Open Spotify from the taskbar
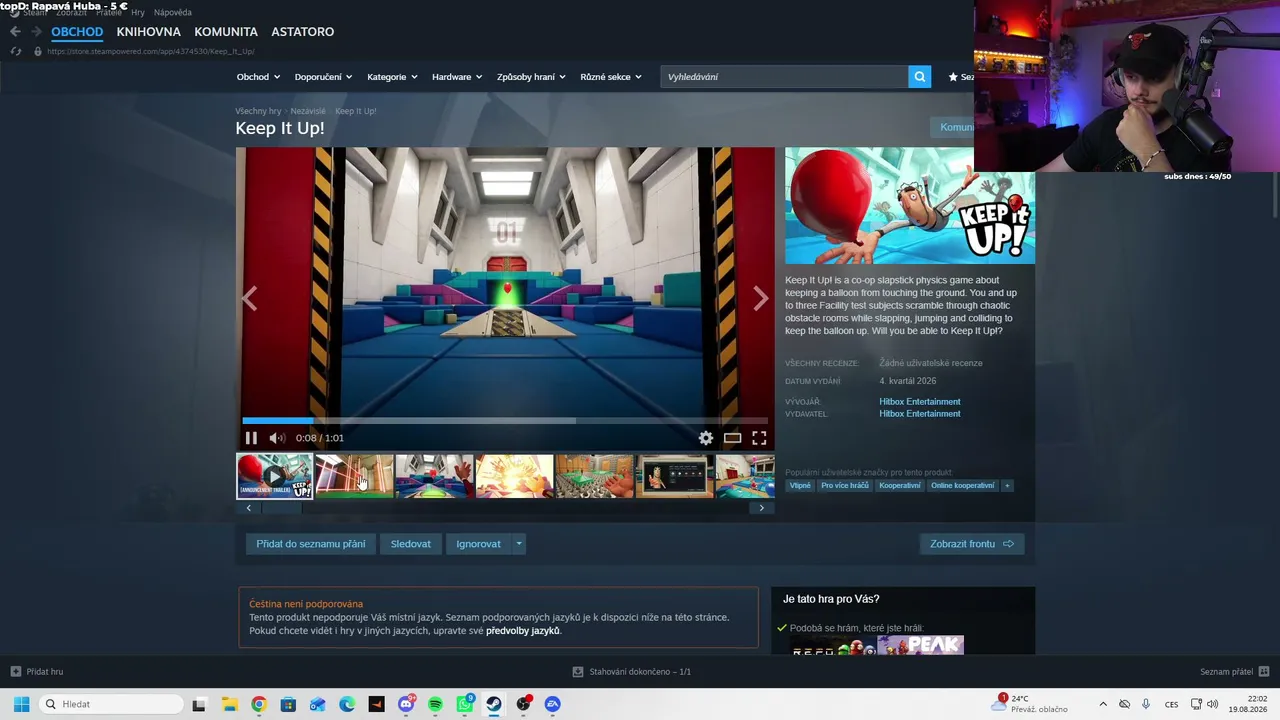This screenshot has height=720, width=1280. (436, 704)
